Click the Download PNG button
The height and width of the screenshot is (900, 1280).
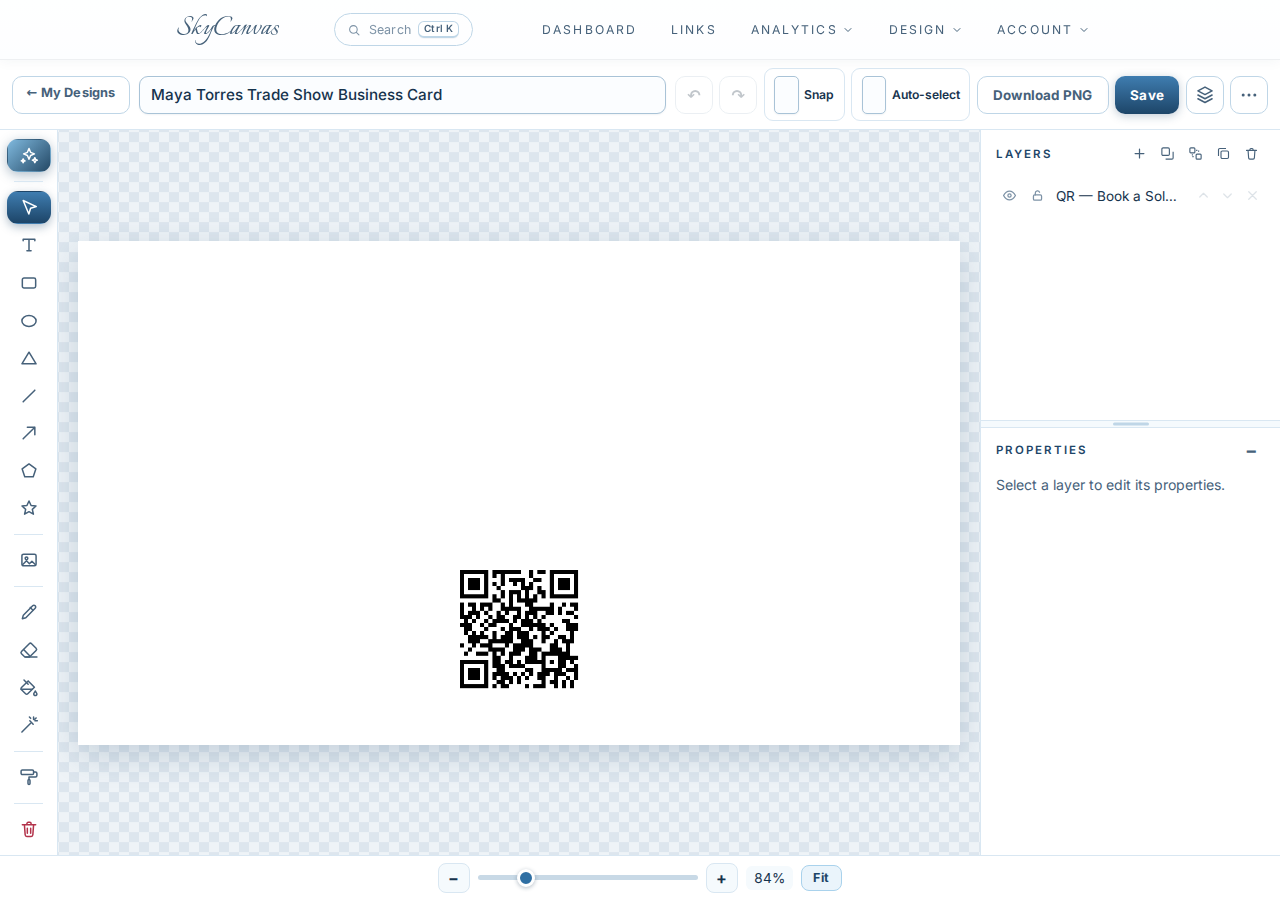(1043, 95)
